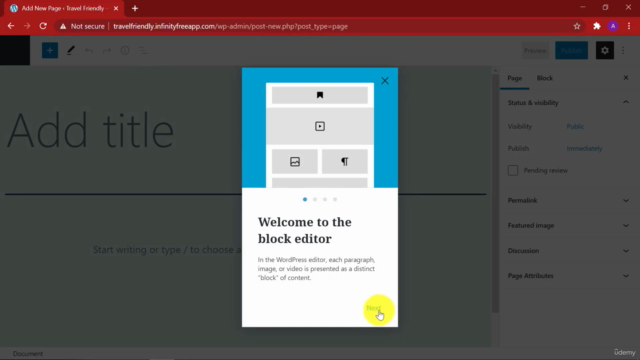The image size is (640, 360).
Task: Toggle settings sidebar gear icon
Action: click(604, 51)
